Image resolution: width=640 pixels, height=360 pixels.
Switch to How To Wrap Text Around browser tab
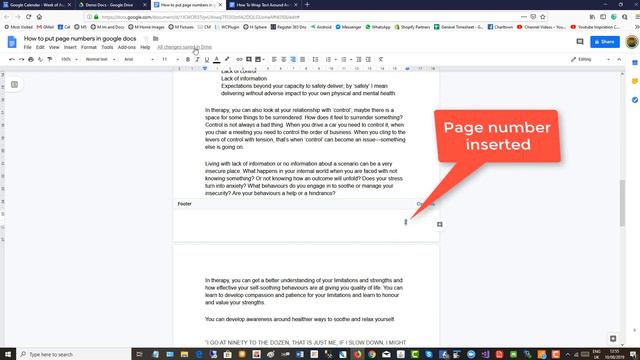click(264, 5)
